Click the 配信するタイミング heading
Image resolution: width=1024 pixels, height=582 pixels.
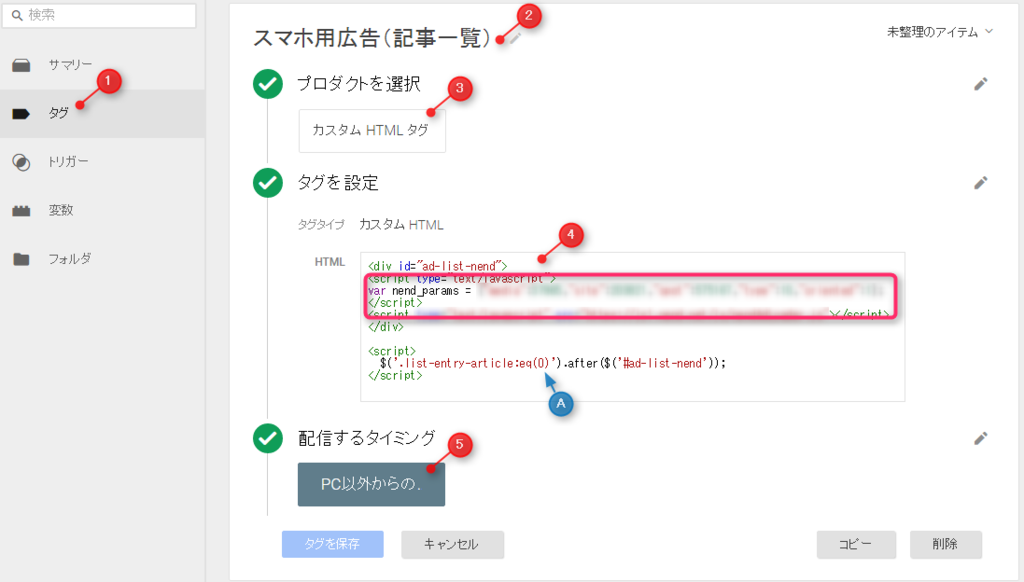366,438
